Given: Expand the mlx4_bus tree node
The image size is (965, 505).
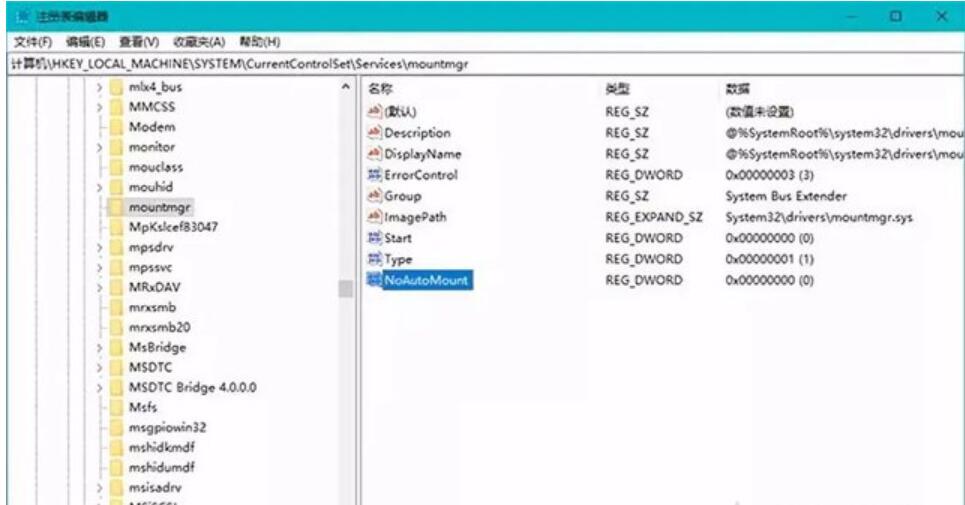Looking at the screenshot, I should click(x=99, y=88).
